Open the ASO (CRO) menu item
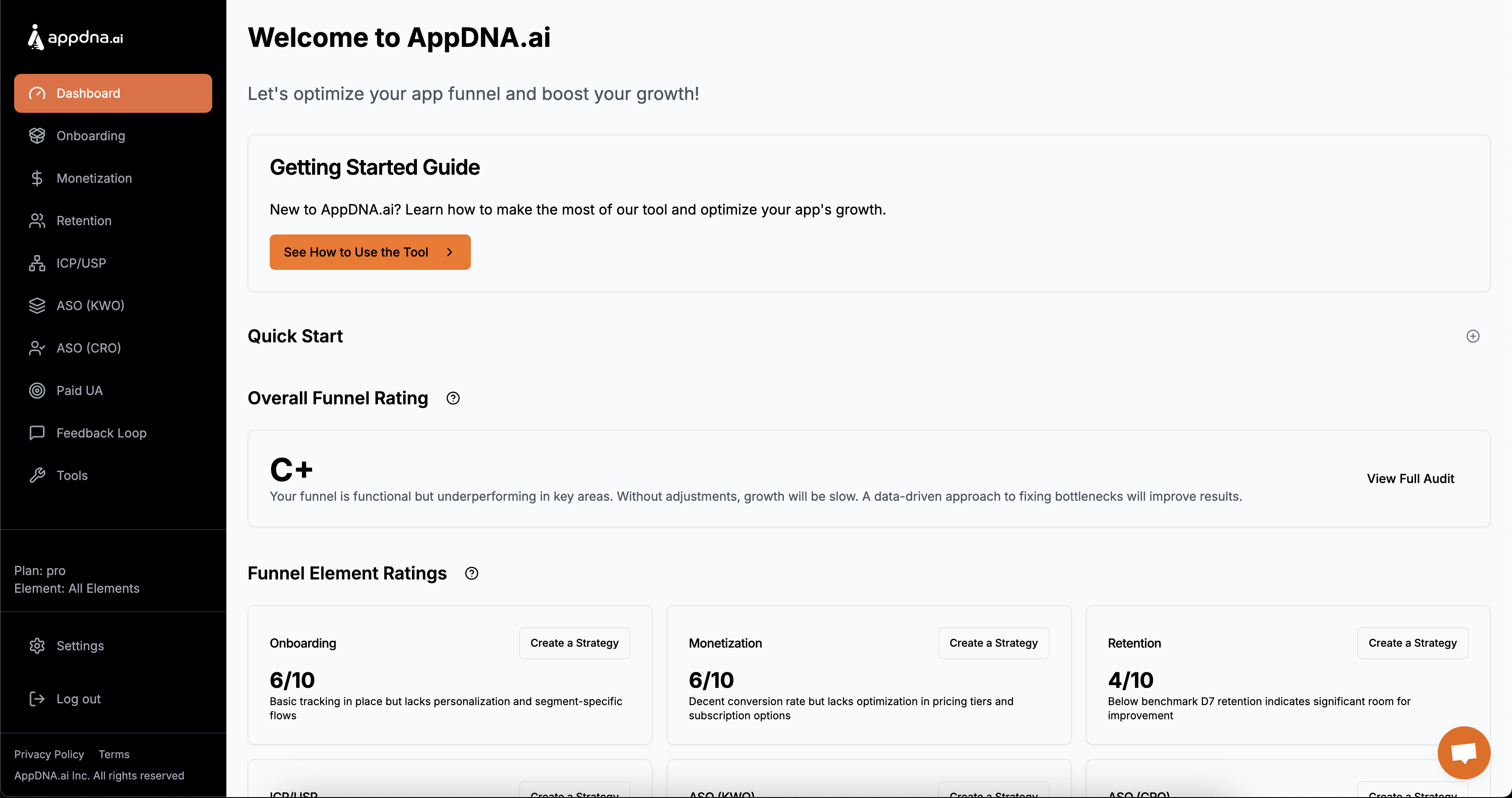The width and height of the screenshot is (1512, 798). click(88, 348)
